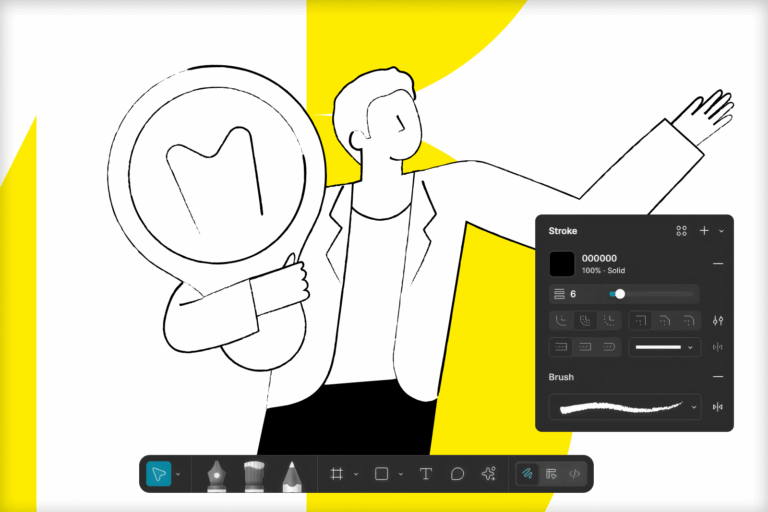Viewport: 768px width, 512px height.
Task: Choose round join corner option
Action: coord(689,321)
